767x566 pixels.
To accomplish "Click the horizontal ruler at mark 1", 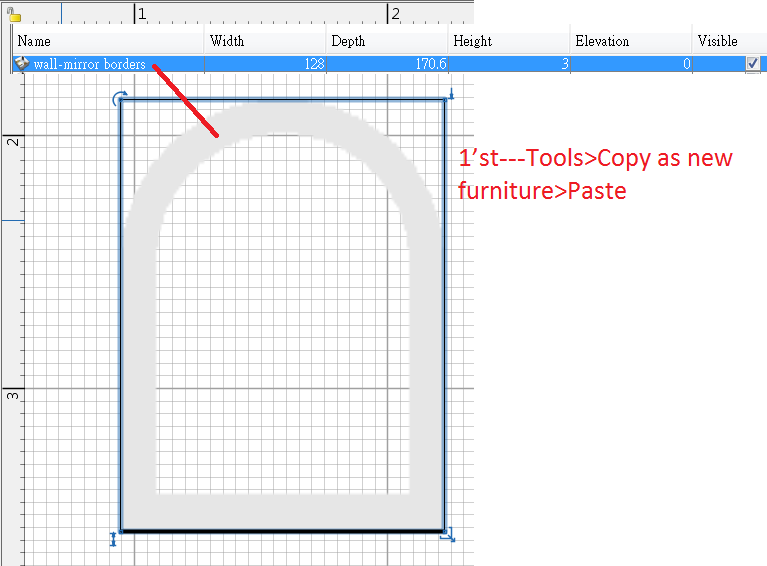I will 142,14.
